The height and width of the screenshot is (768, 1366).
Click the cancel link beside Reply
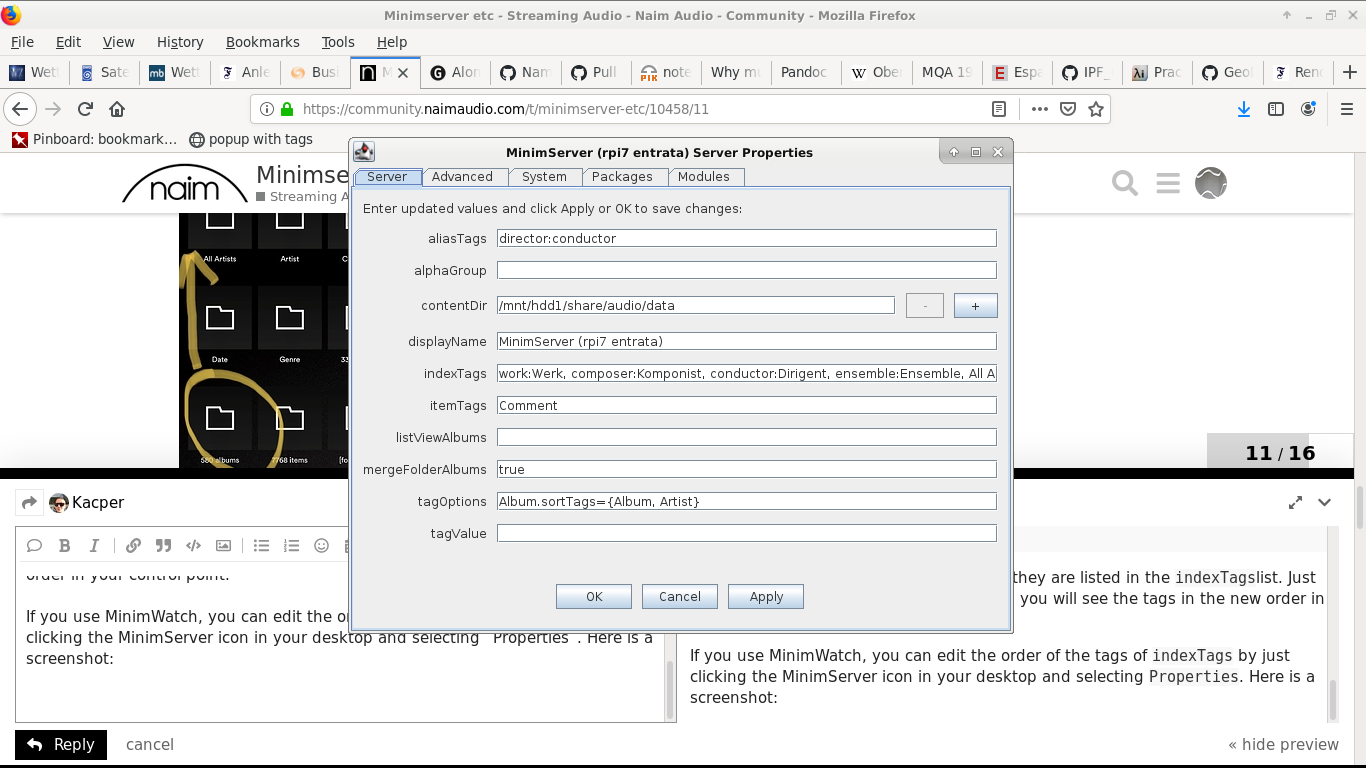pos(150,744)
